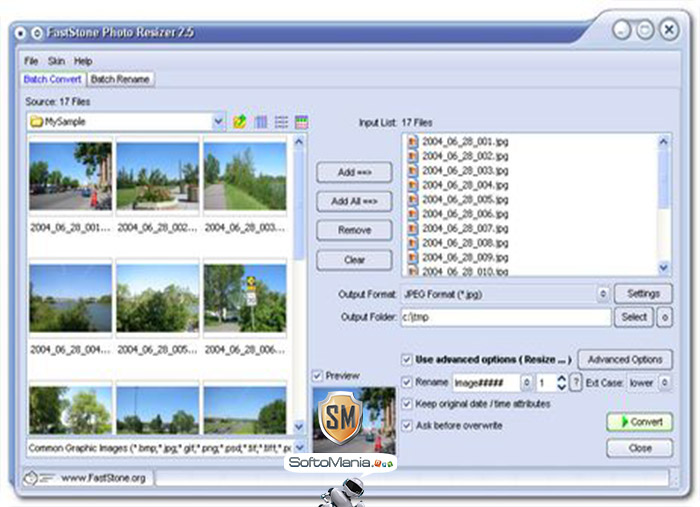Click the Close button
Screen dimensions: 700x507
pos(640,448)
